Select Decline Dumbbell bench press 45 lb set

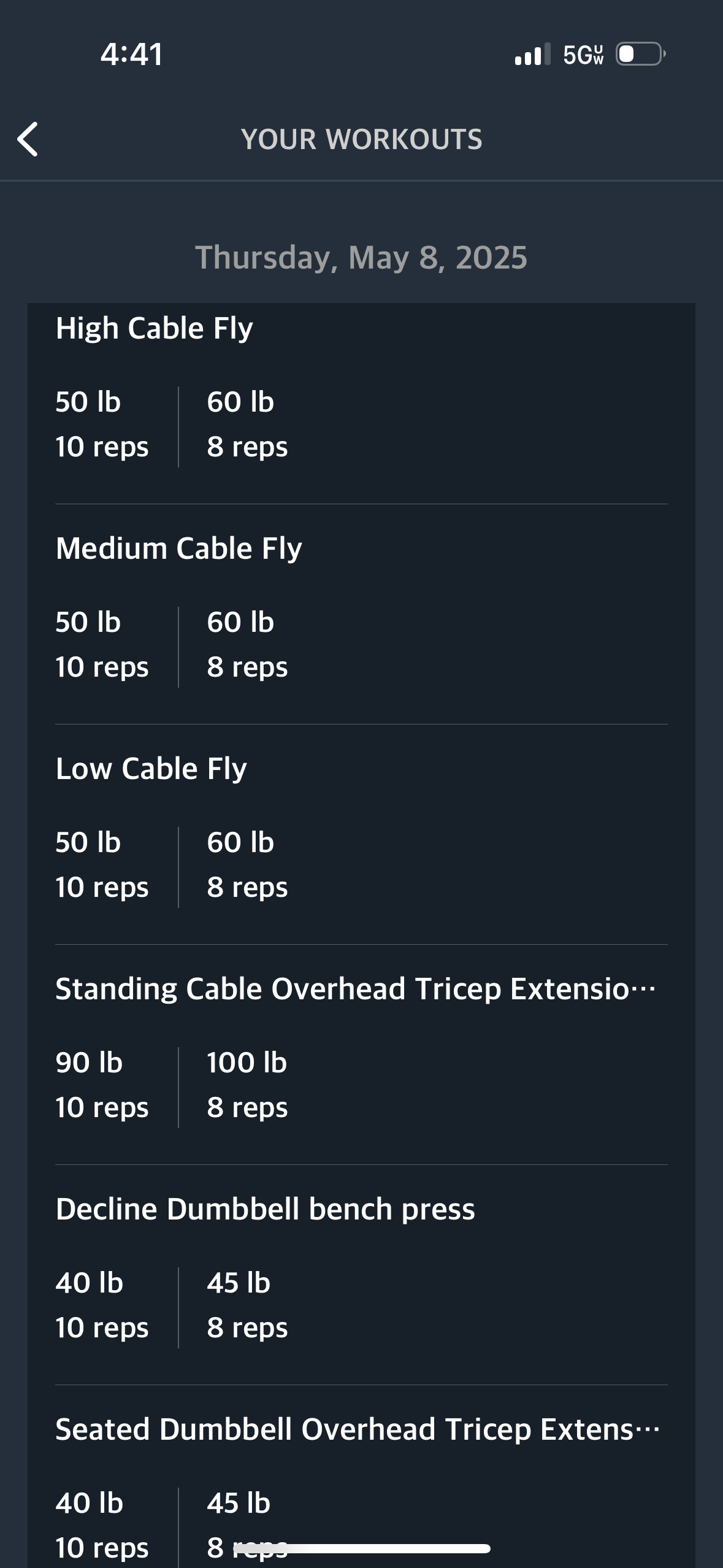pos(247,1305)
